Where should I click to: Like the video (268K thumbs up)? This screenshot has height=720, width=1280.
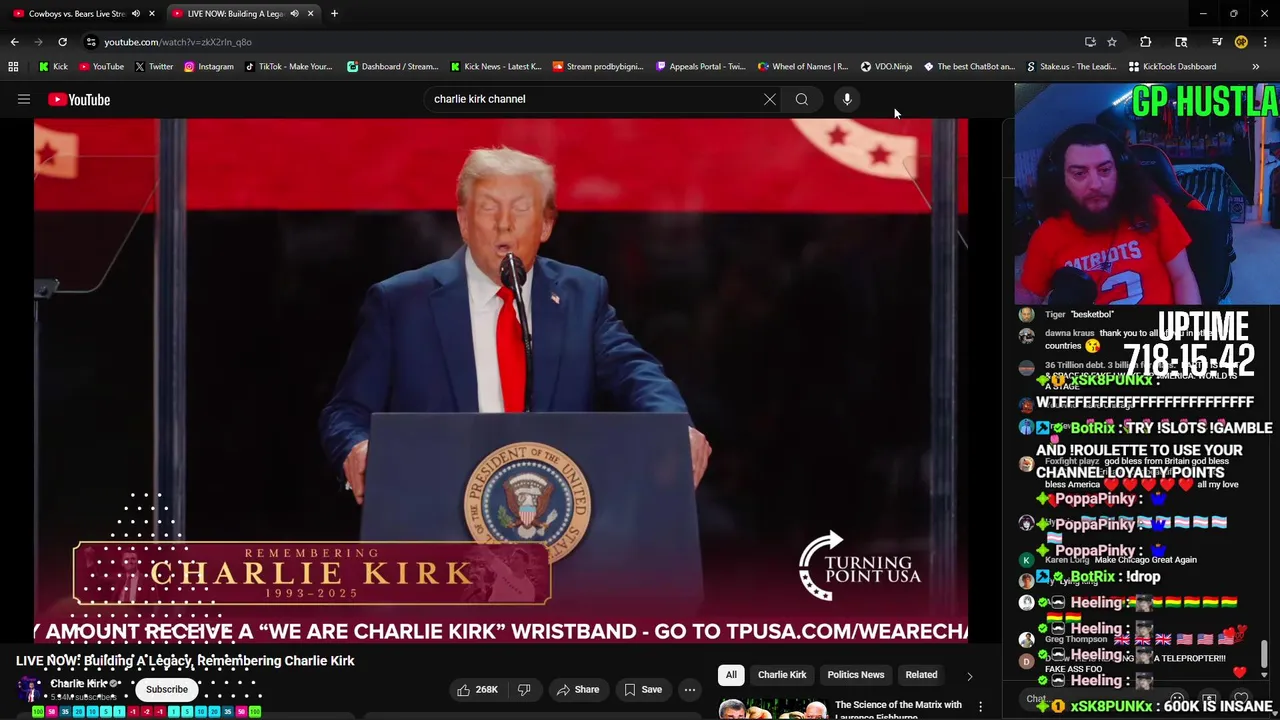478,689
